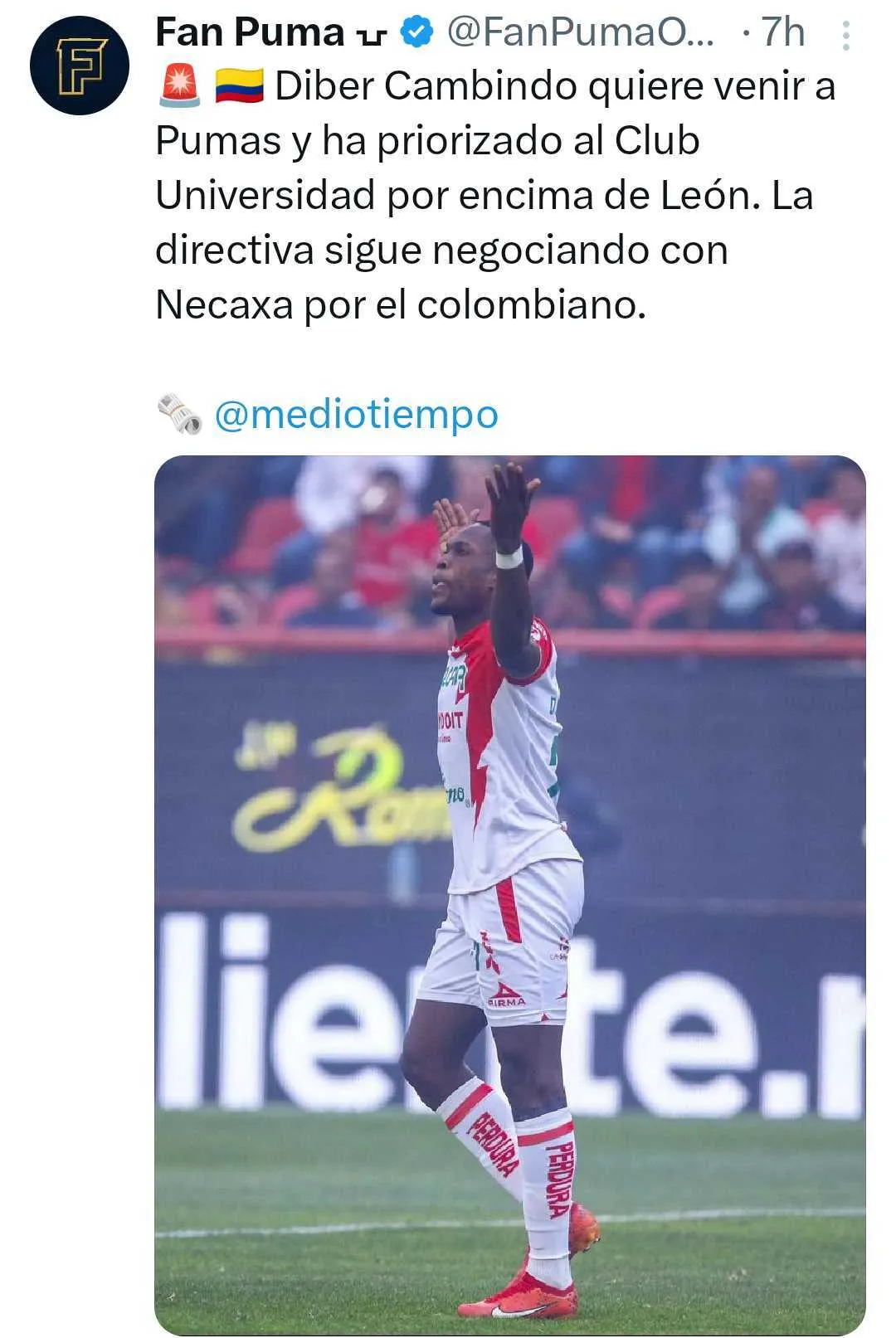
Task: Click the blue verified checkmark badge
Action: (417, 33)
